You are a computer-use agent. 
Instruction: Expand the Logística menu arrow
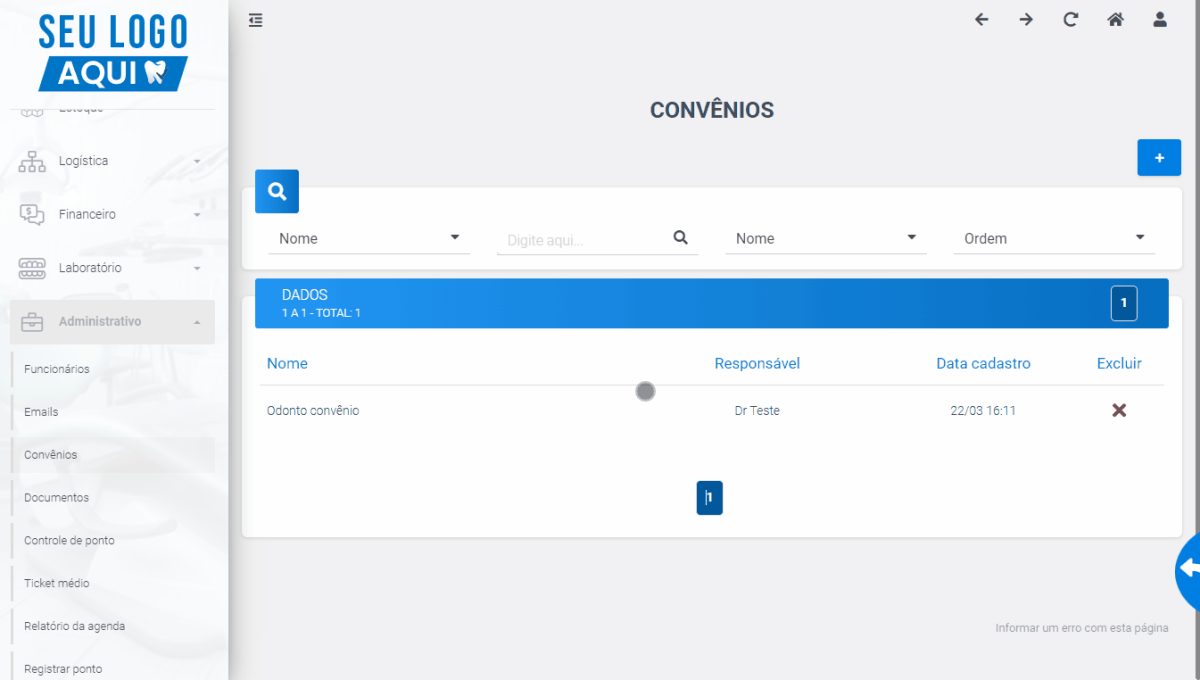(x=197, y=161)
